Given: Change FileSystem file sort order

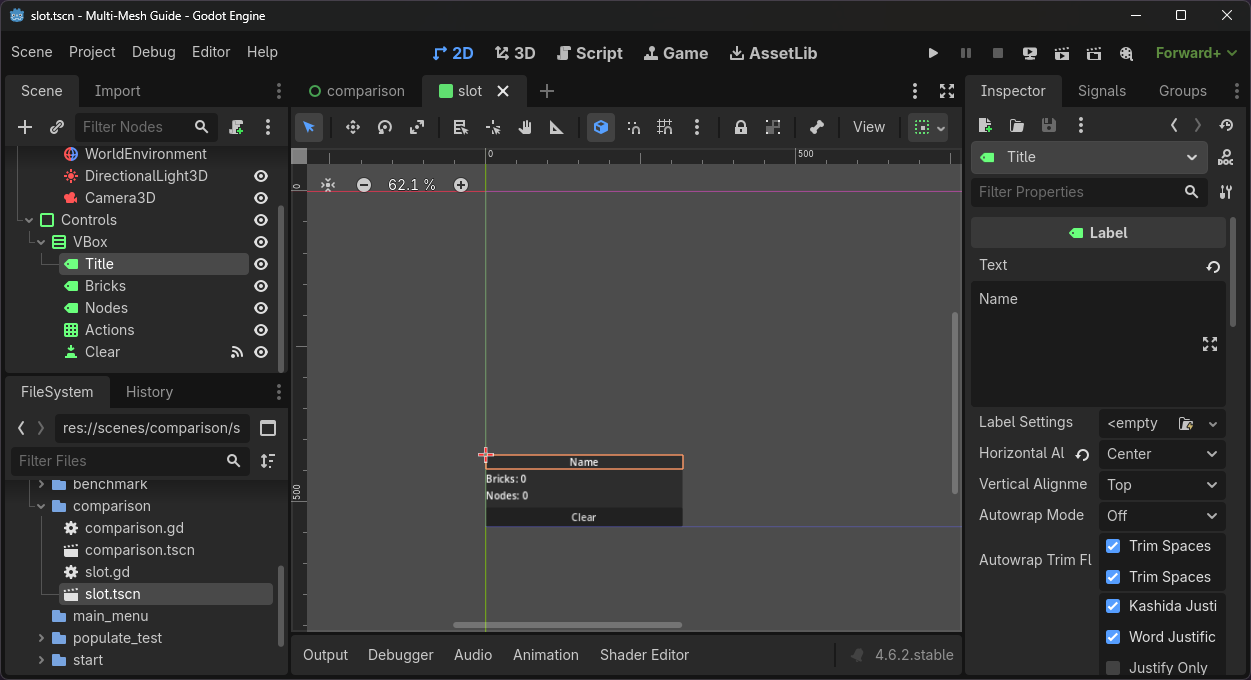Looking at the screenshot, I should (x=268, y=461).
